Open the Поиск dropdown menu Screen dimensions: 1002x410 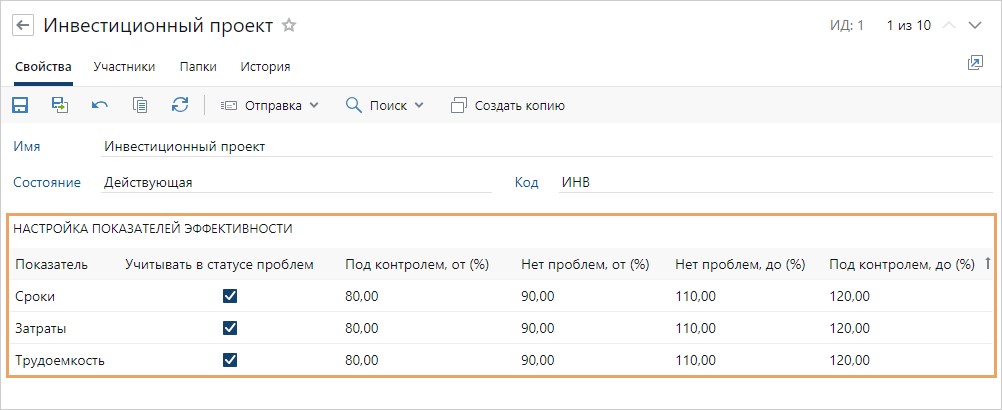coord(385,105)
